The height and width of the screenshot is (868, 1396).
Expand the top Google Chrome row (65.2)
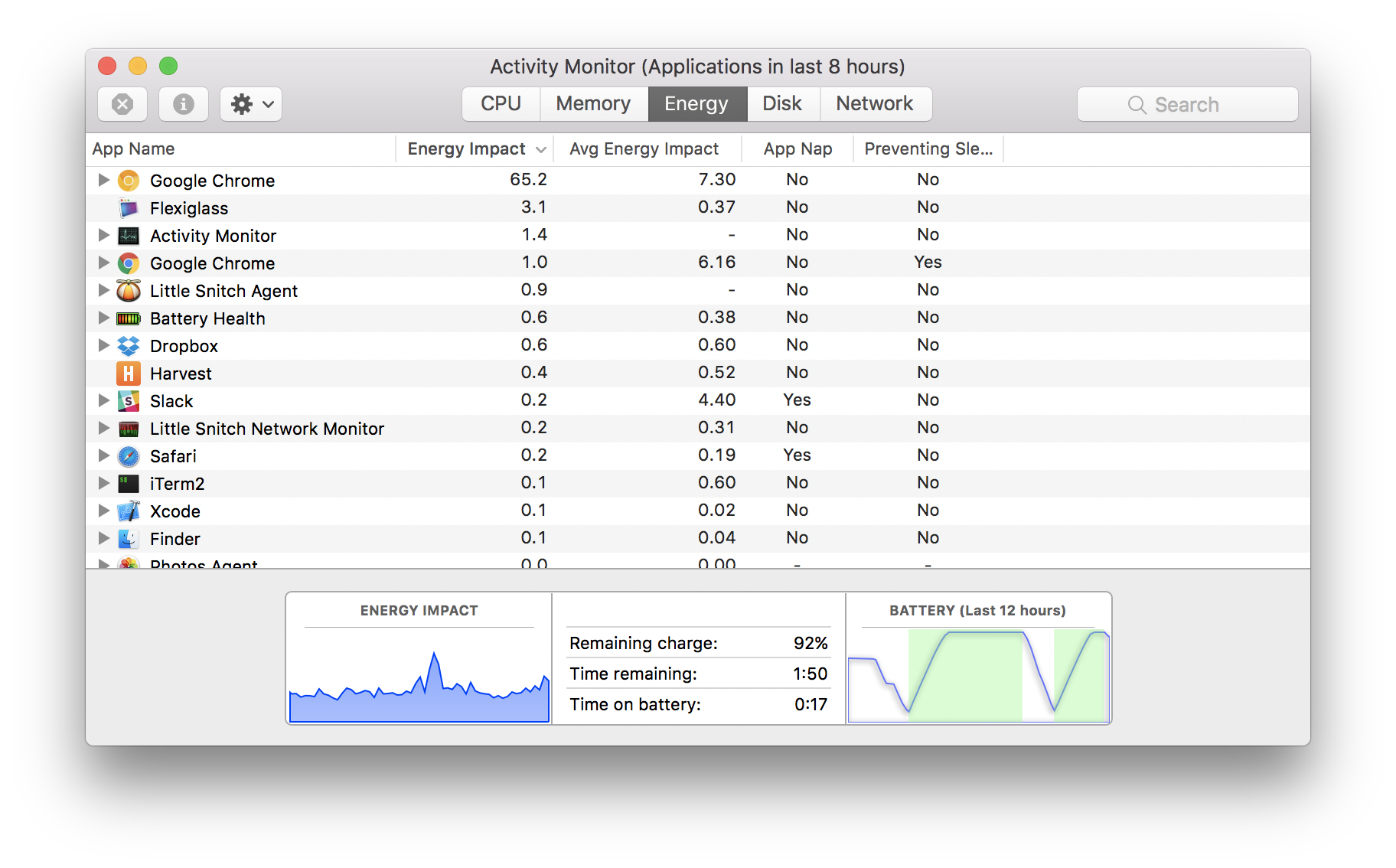coord(103,180)
